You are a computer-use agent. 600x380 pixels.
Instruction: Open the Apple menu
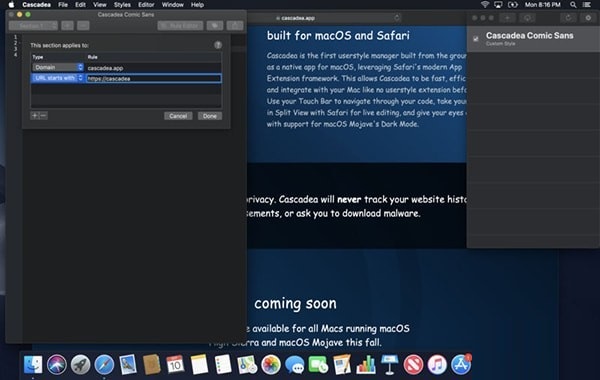tap(11, 5)
